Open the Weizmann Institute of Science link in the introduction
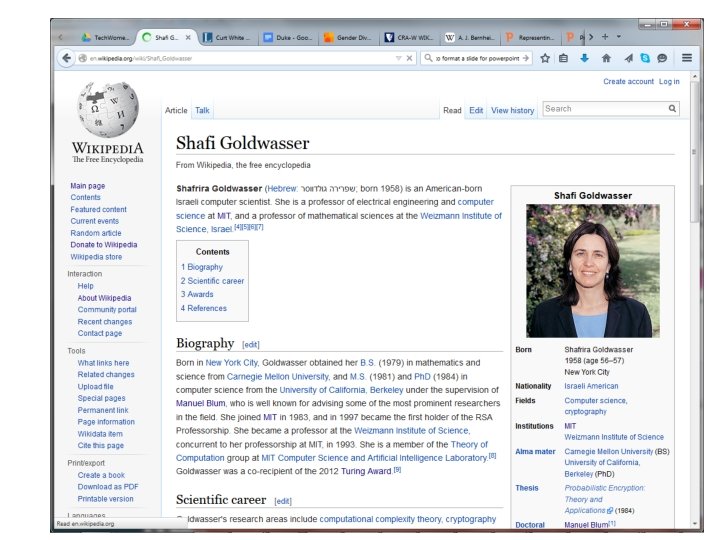The height and width of the screenshot is (540, 720). [x=461, y=216]
